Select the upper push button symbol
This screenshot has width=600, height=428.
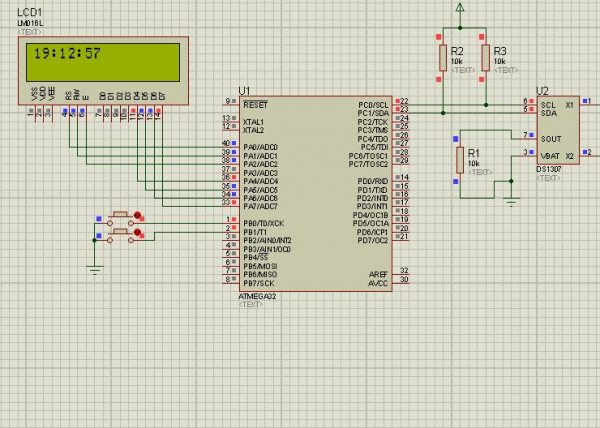point(121,218)
